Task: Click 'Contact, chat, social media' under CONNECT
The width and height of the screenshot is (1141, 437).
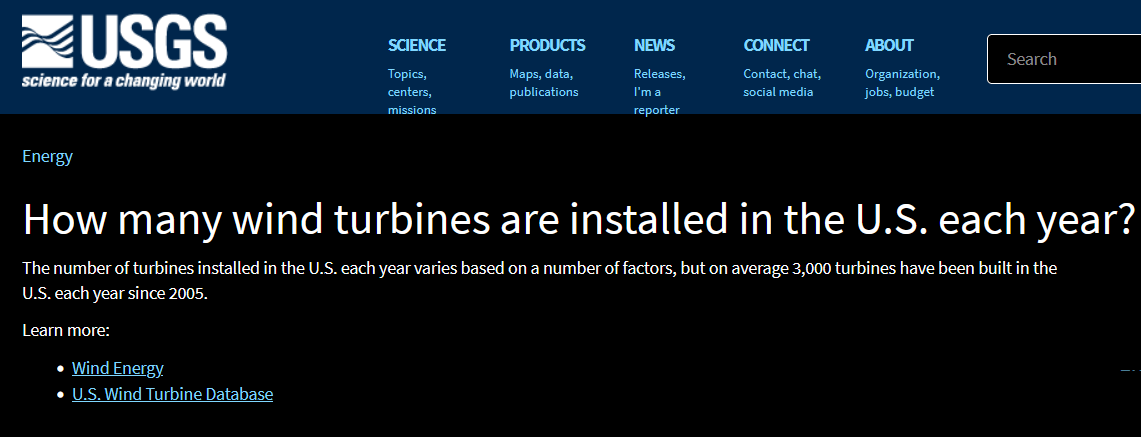Action: point(782,83)
